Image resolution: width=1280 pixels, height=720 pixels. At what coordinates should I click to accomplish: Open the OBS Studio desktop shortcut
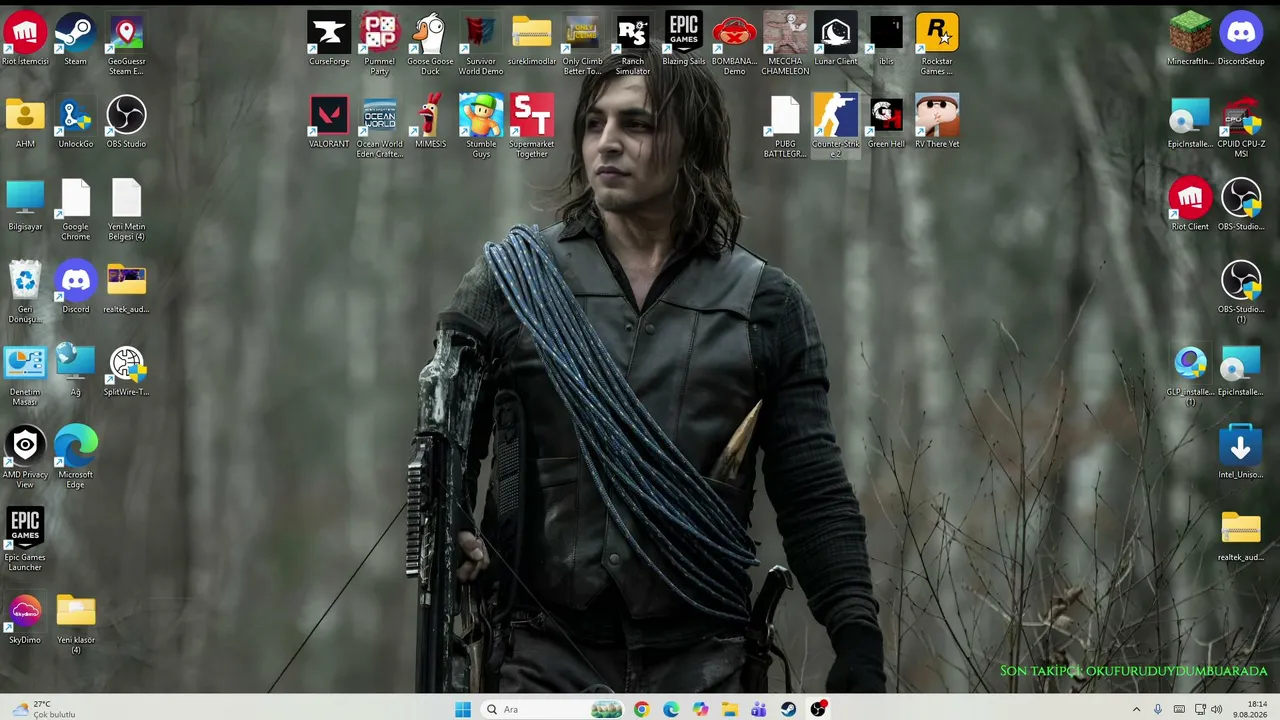[x=126, y=123]
